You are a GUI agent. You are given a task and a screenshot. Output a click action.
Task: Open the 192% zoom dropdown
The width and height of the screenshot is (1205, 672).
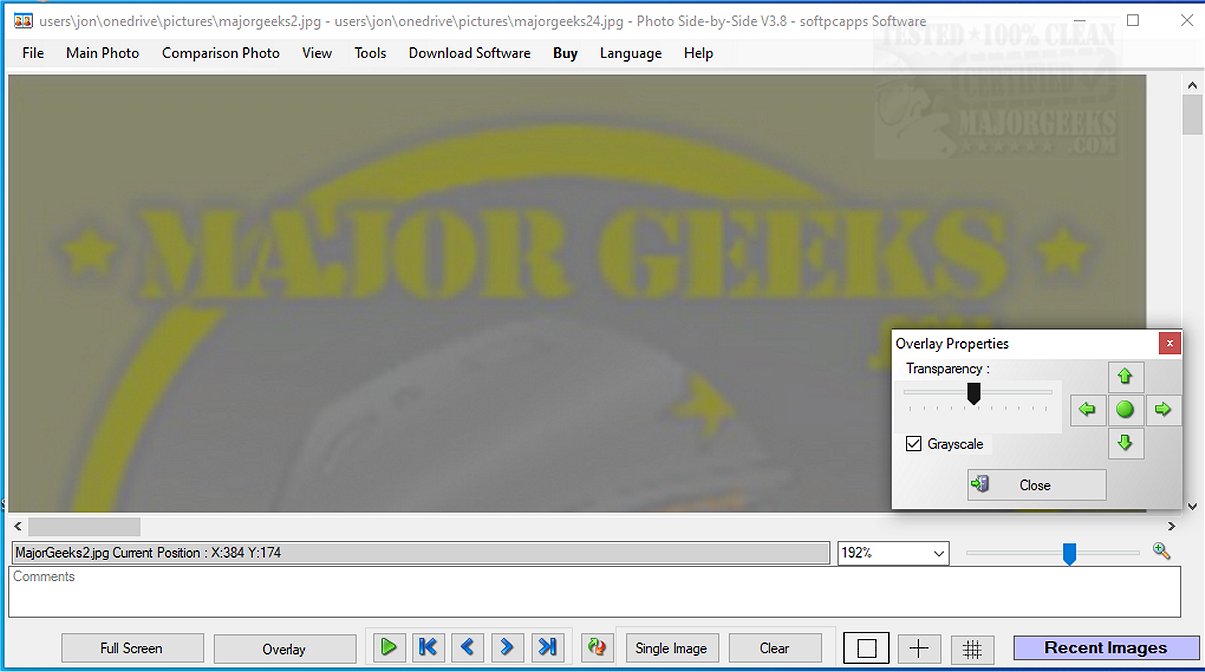click(x=938, y=553)
